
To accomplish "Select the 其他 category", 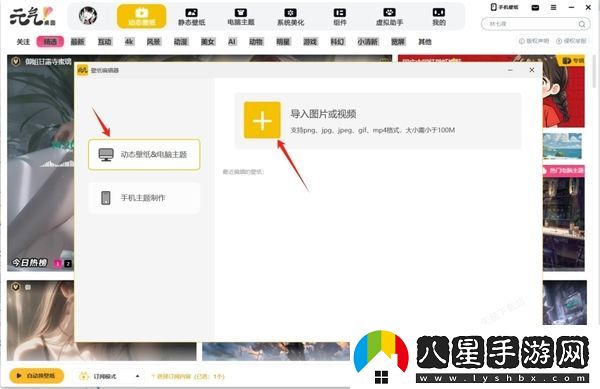I will point(425,42).
